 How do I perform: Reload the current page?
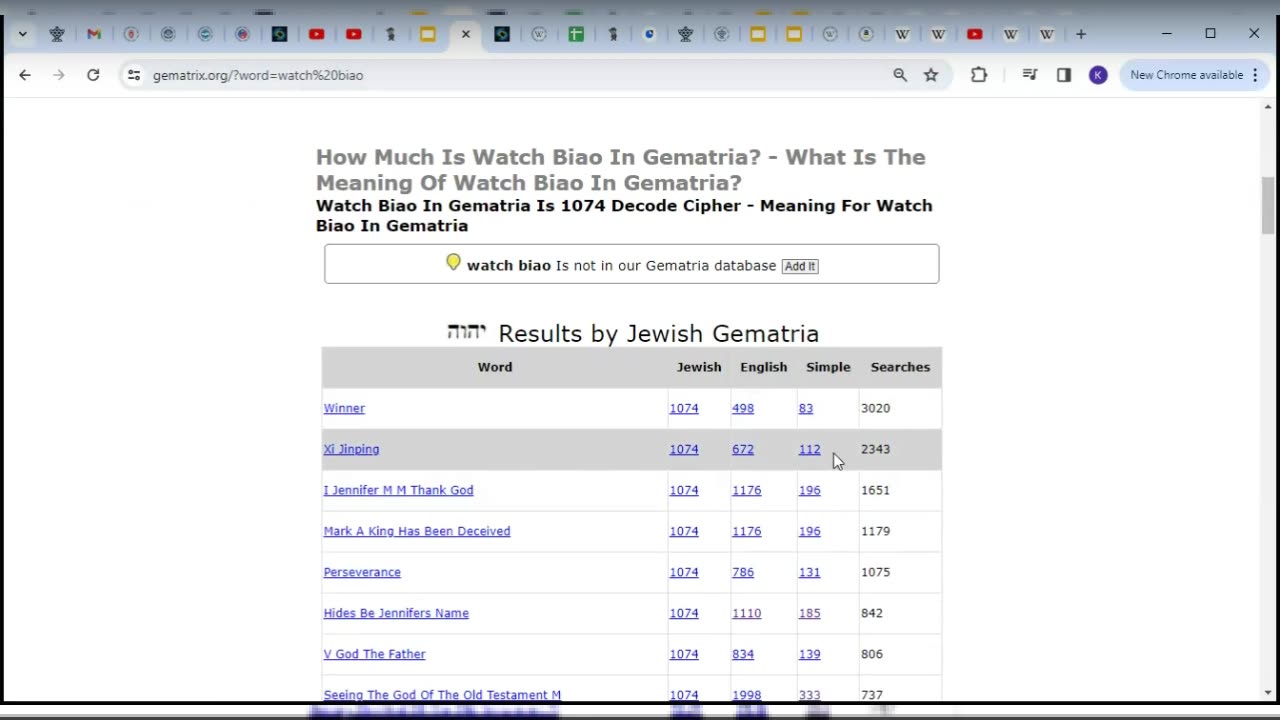coord(93,75)
